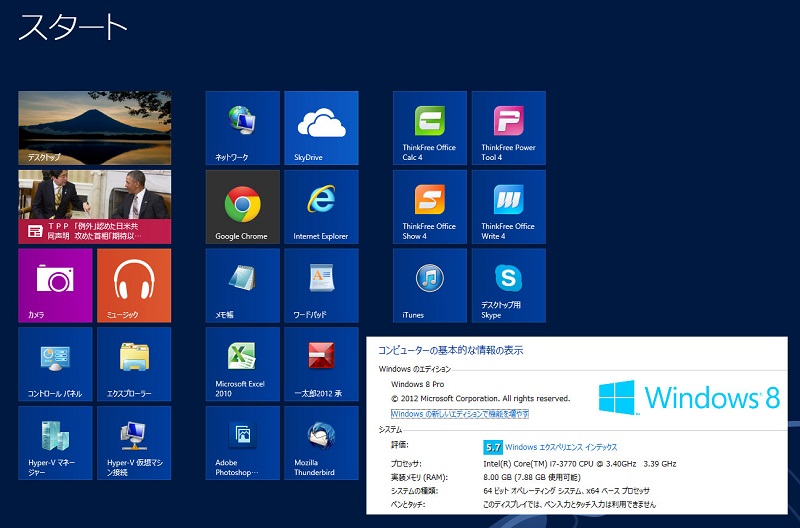Click the 64-bit system type value

point(566,491)
